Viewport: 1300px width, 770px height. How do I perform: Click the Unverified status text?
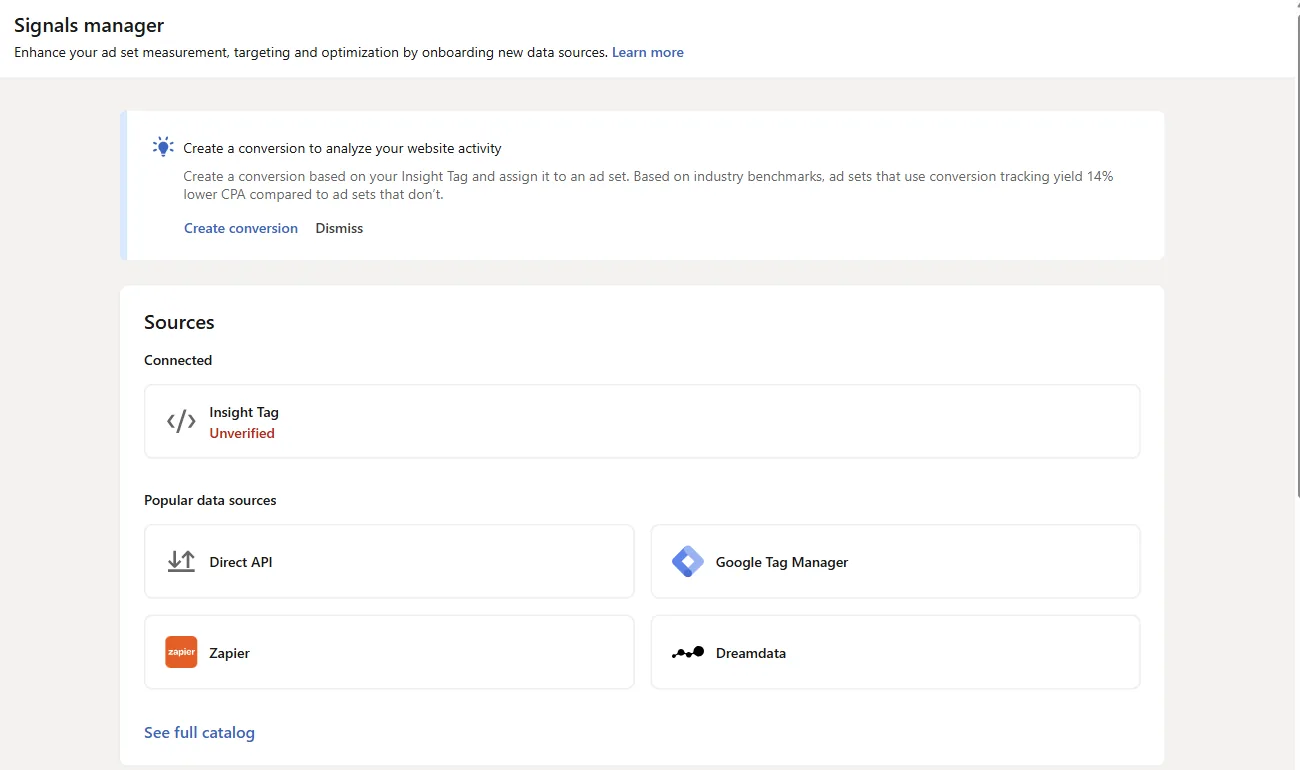tap(242, 433)
